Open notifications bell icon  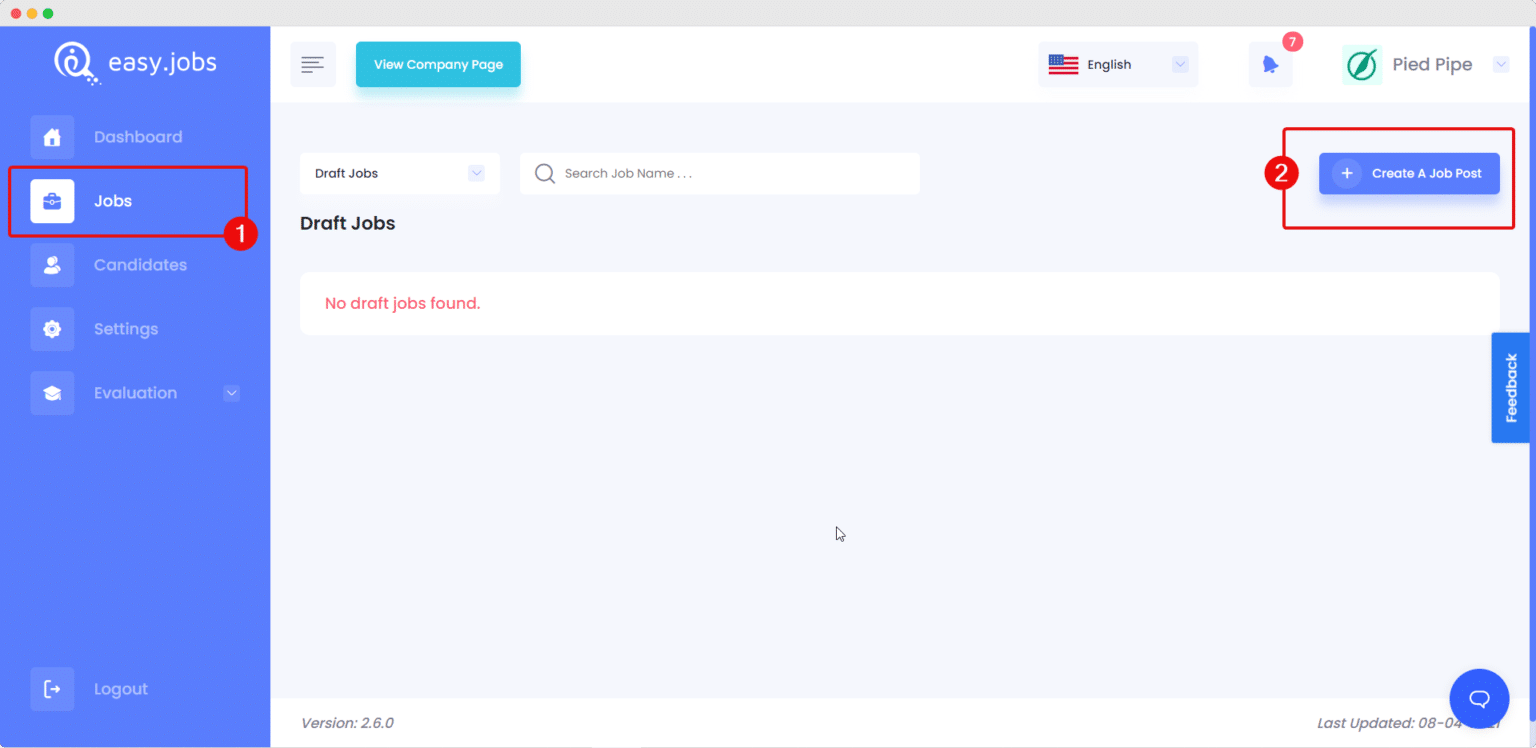tap(1270, 65)
